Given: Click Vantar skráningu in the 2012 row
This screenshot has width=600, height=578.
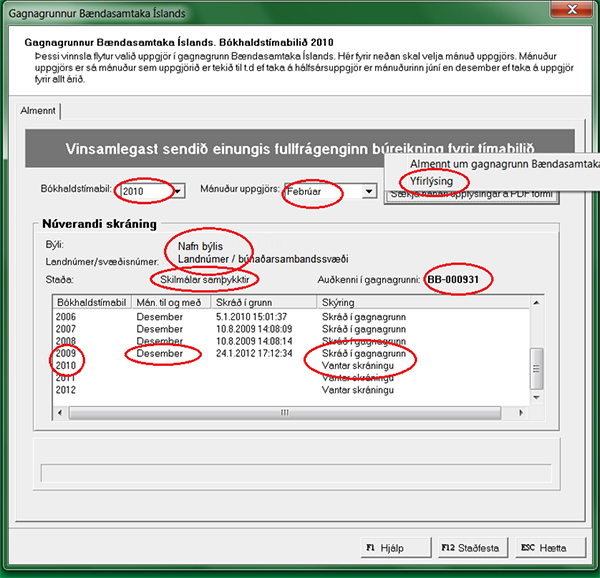Looking at the screenshot, I should click(x=358, y=390).
